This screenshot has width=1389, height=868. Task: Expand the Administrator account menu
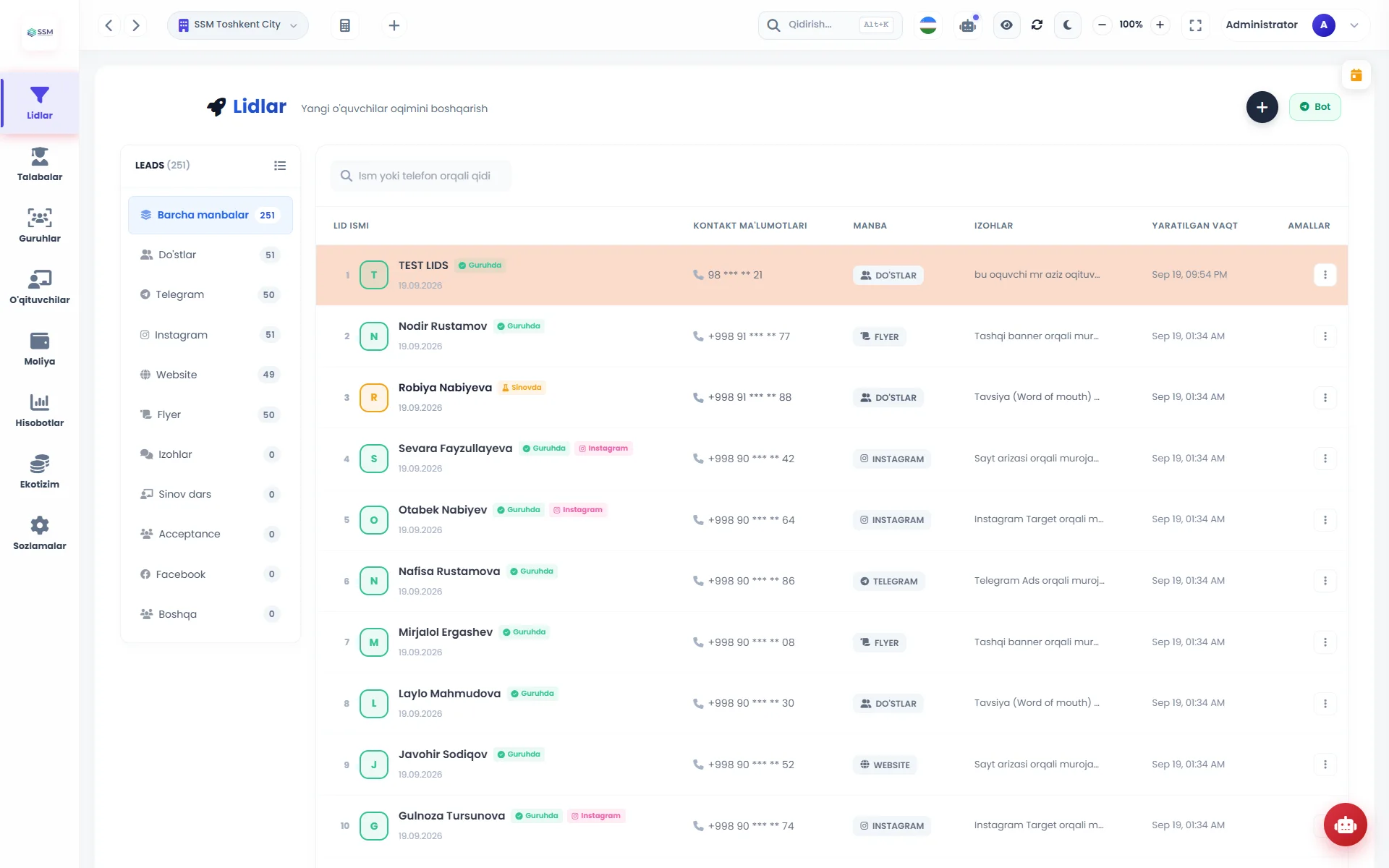click(x=1294, y=25)
